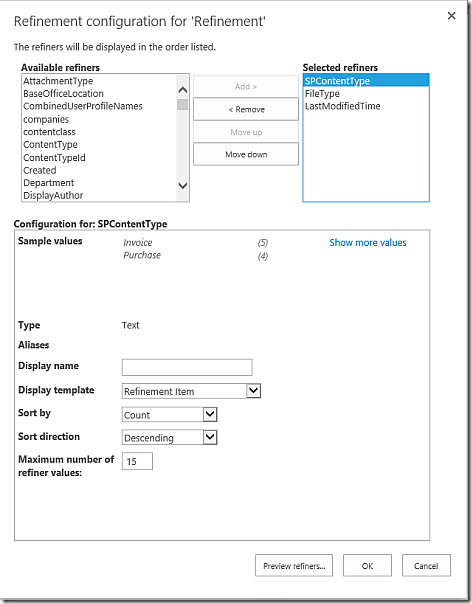Open the Display template dropdown

point(191,391)
